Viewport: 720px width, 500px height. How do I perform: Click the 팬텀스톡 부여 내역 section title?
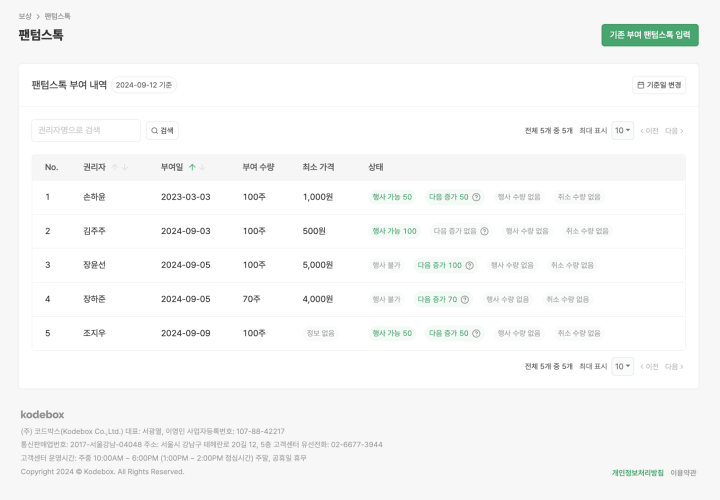tap(69, 85)
